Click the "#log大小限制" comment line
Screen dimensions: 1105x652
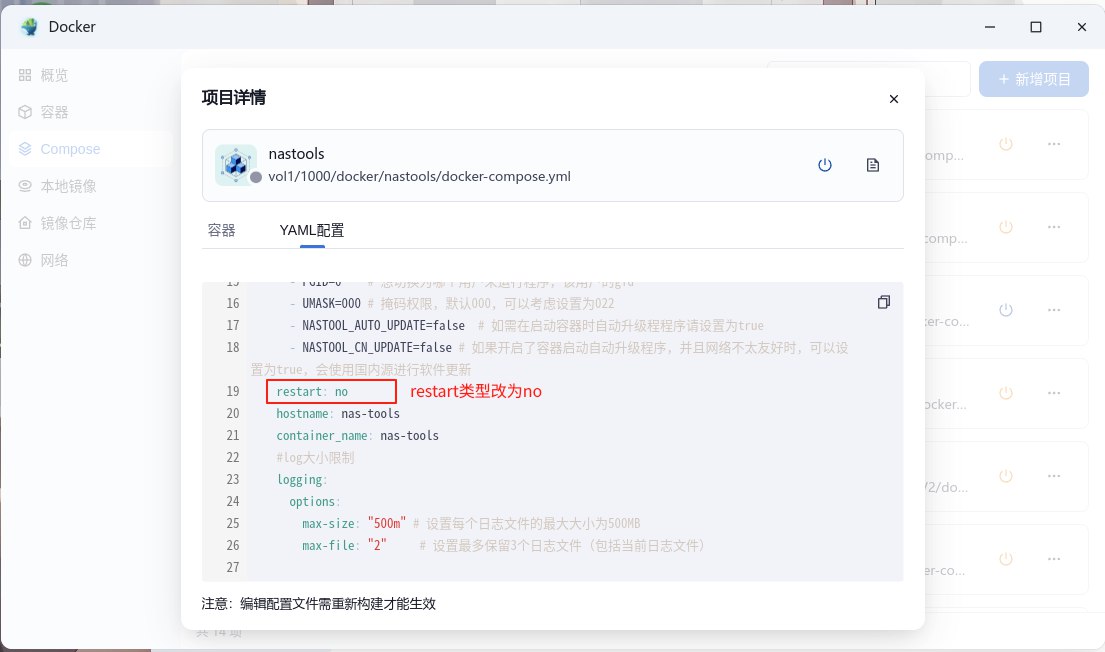pyautogui.click(x=315, y=457)
